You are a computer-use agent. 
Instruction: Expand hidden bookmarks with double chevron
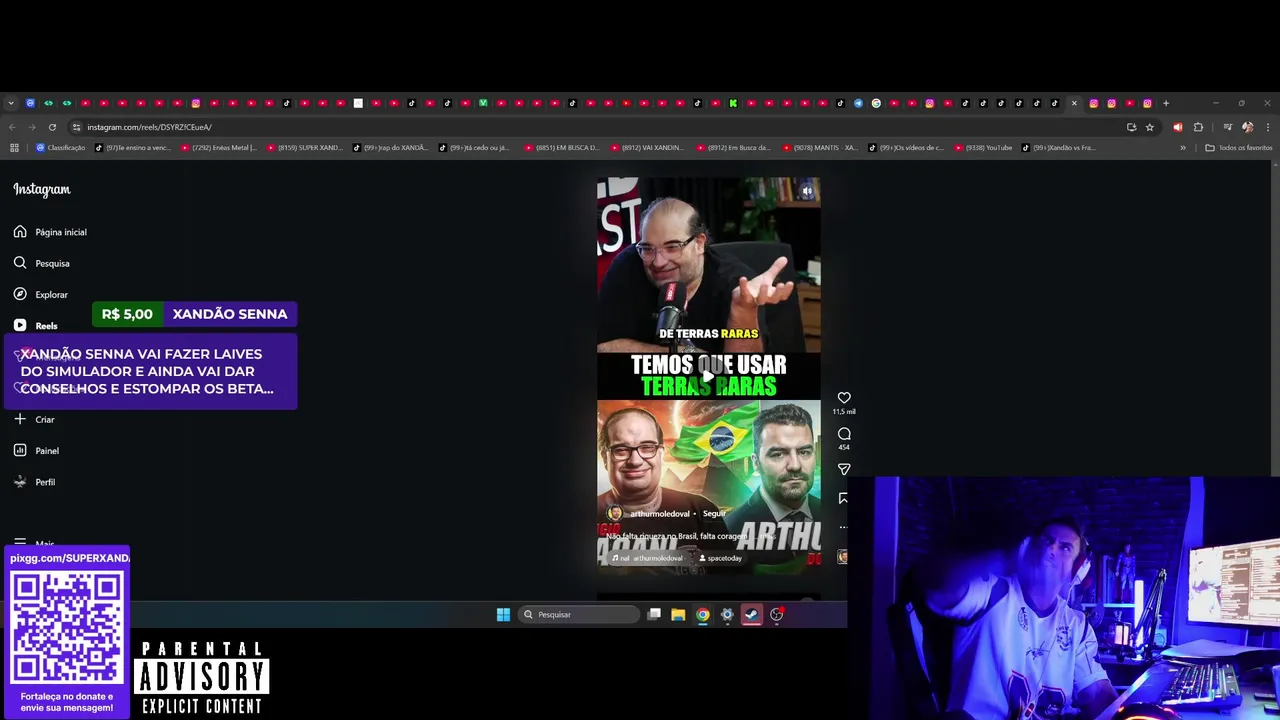1183,148
